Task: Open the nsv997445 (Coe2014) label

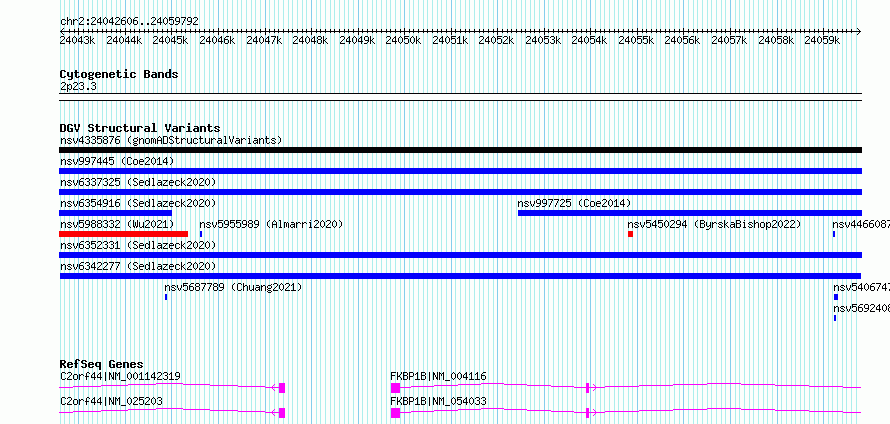Action: point(117,162)
